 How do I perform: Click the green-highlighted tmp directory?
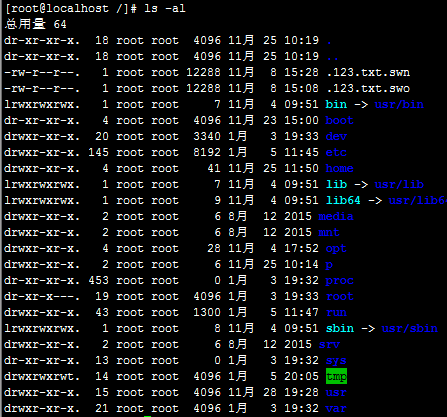pos(336,376)
